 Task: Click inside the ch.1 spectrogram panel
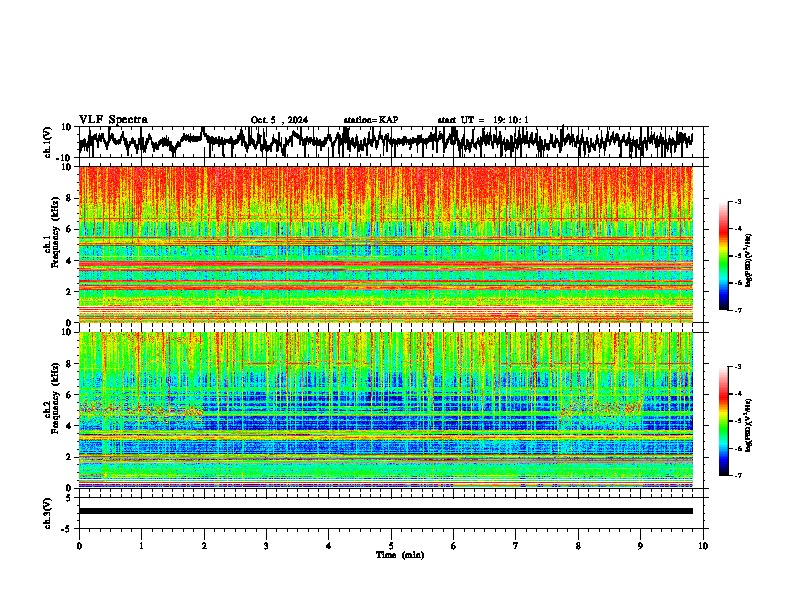point(385,244)
